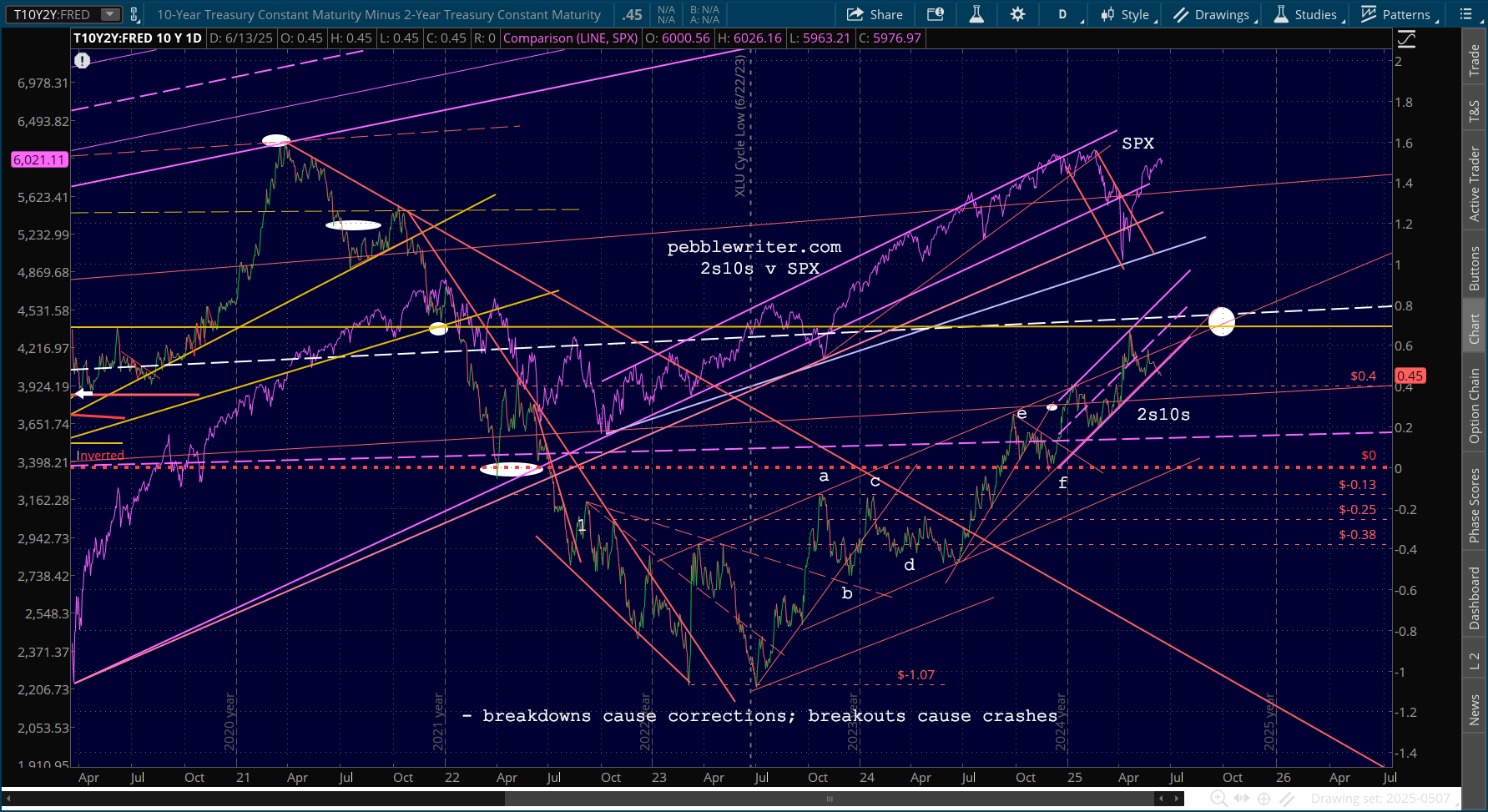Click the $0.4 price level label
Screen dimensions: 1488x812
[x=1364, y=376]
